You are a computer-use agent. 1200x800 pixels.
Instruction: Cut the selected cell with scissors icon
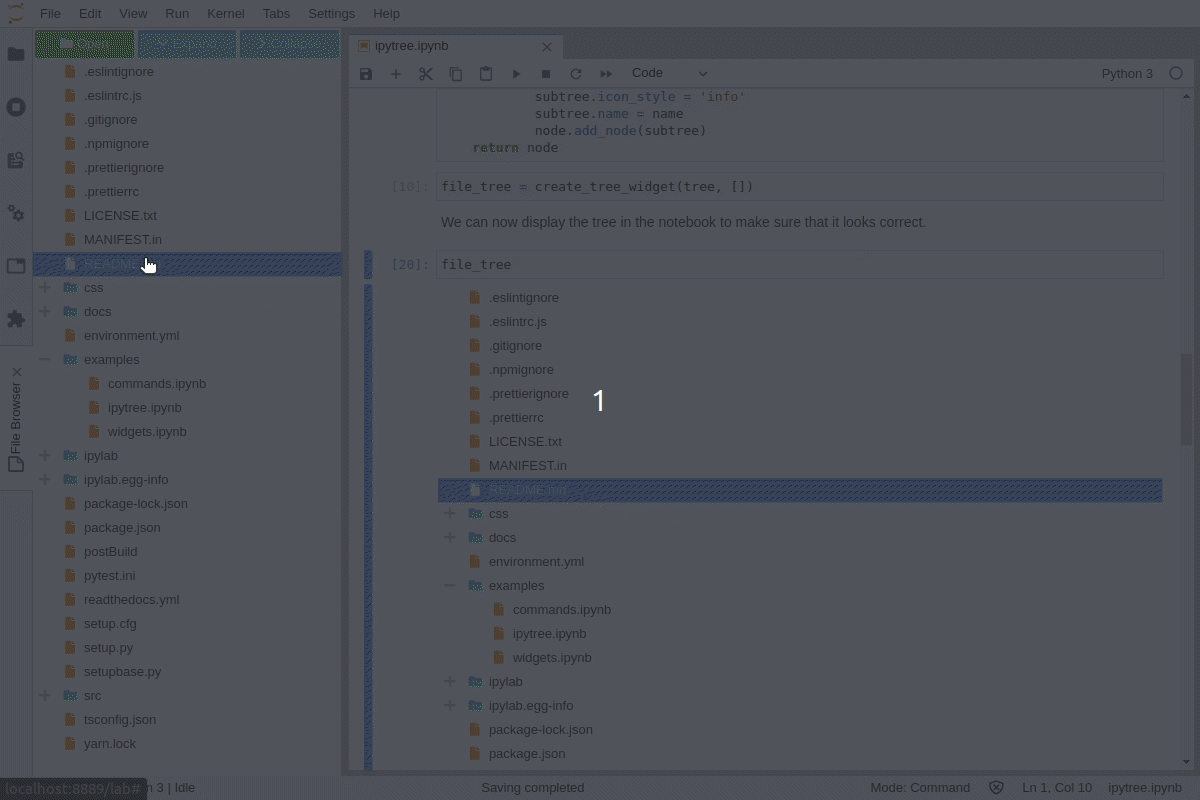click(426, 74)
